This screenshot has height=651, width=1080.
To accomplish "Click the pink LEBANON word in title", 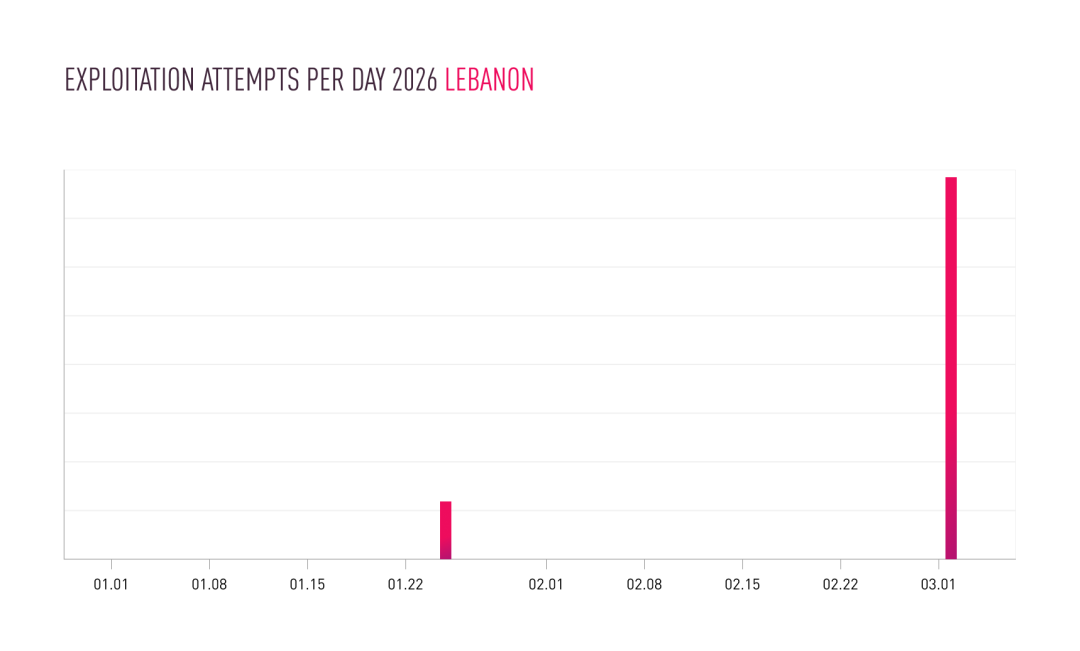I will 489,81.
